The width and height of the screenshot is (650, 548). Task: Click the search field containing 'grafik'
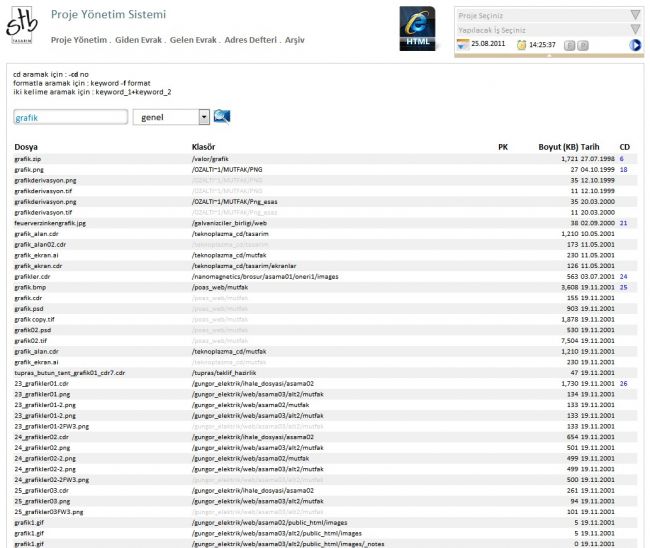70,117
